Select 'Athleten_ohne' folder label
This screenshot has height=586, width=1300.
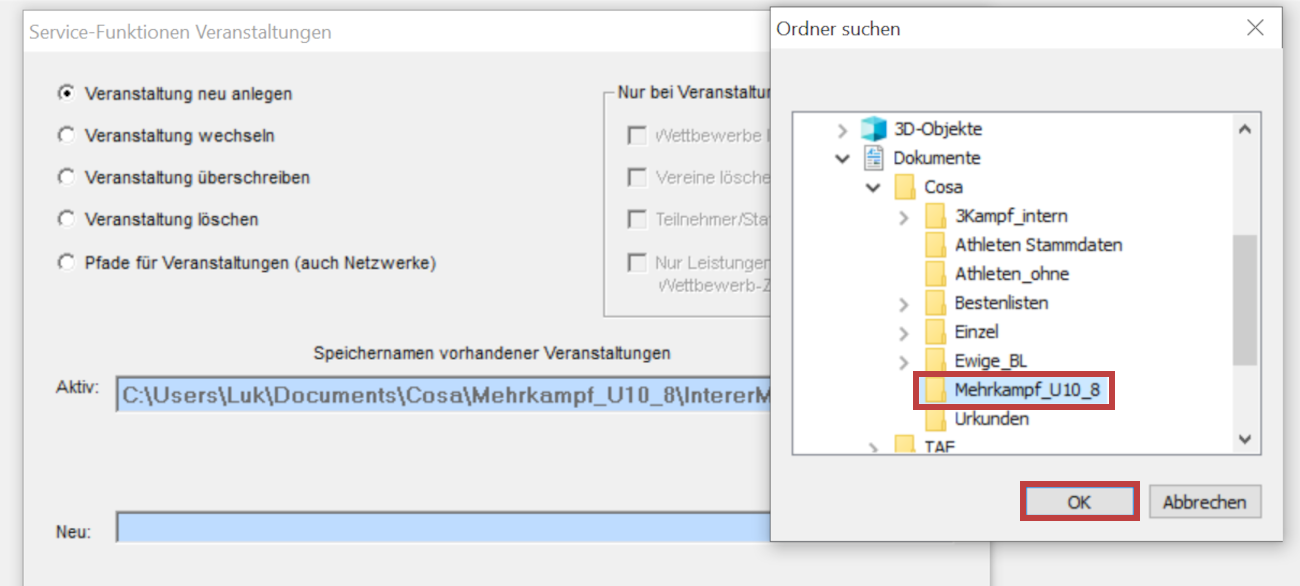pyautogui.click(x=1012, y=274)
